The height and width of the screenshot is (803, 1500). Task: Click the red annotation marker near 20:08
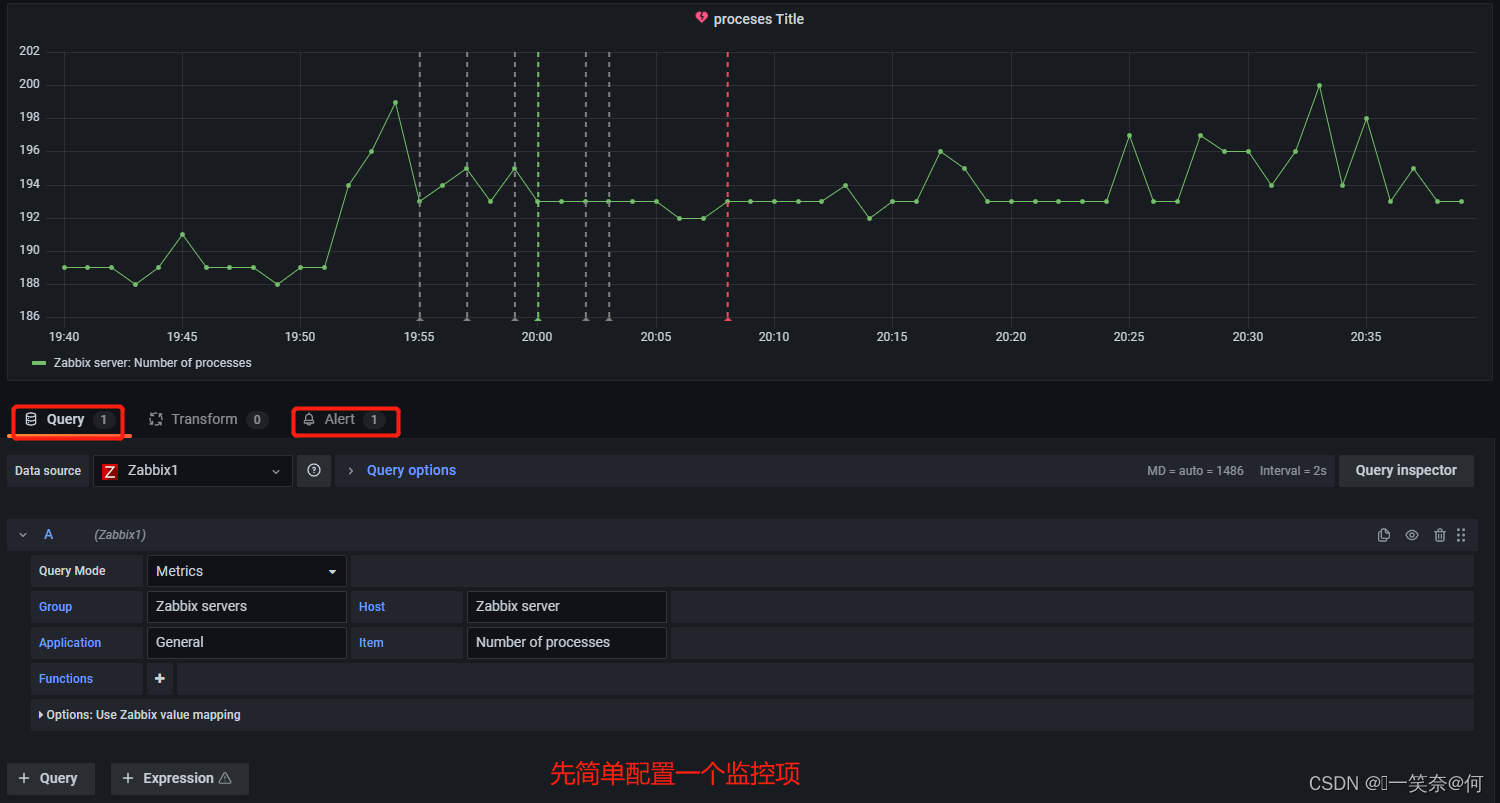[x=727, y=318]
